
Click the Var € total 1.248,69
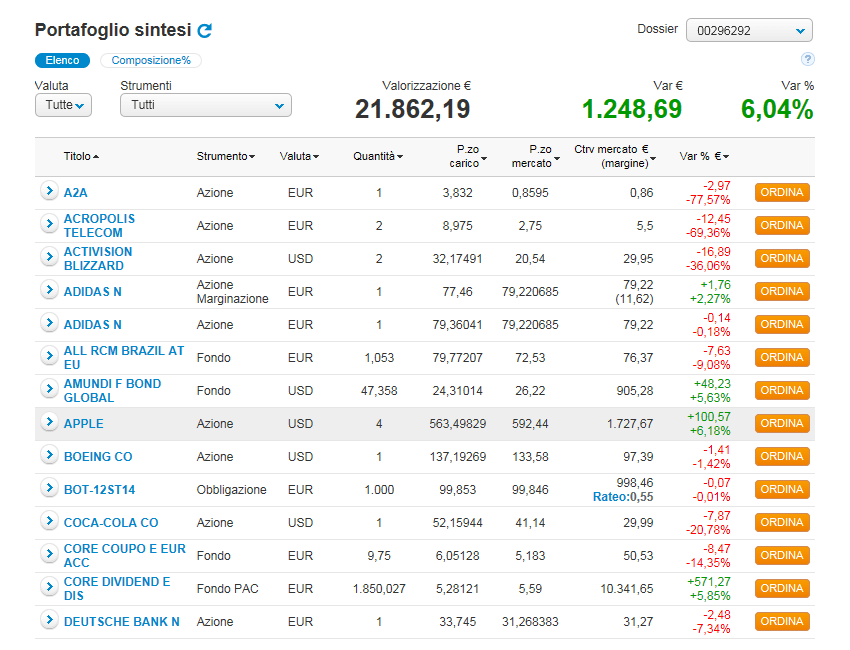[632, 109]
